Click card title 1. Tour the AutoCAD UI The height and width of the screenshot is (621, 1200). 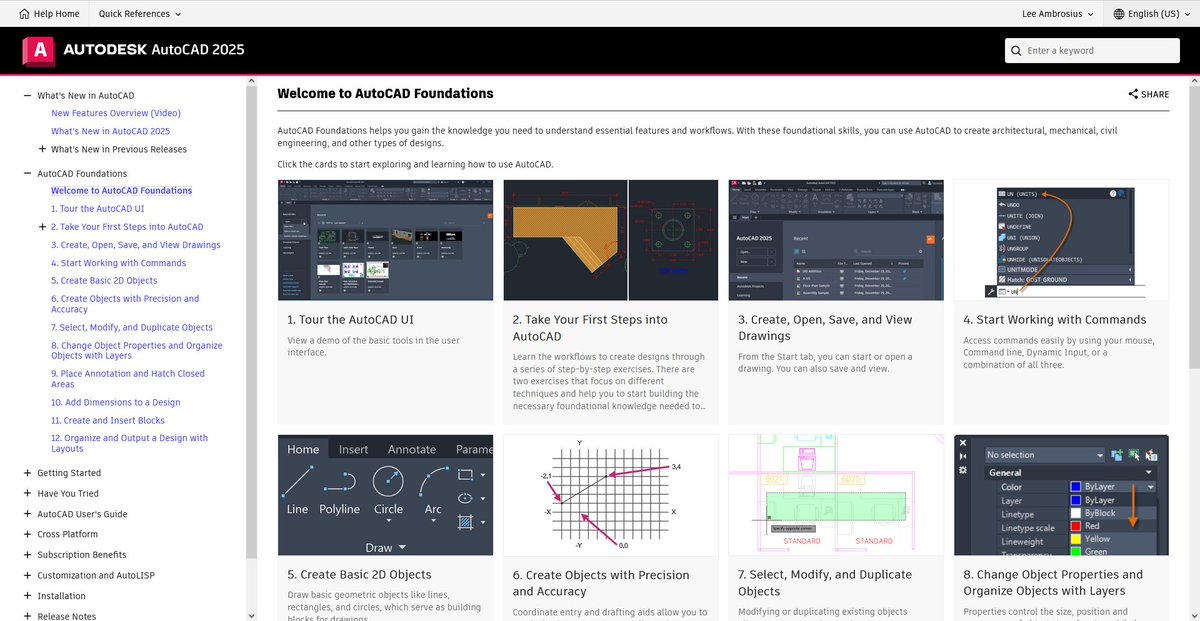point(350,320)
